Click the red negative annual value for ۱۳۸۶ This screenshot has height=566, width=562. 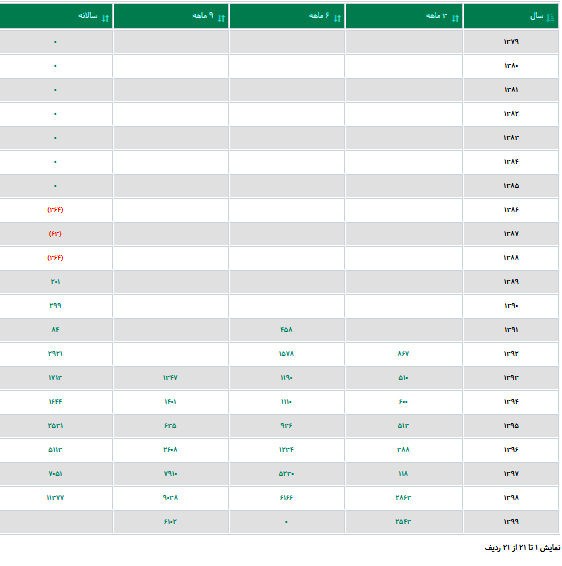(x=55, y=210)
